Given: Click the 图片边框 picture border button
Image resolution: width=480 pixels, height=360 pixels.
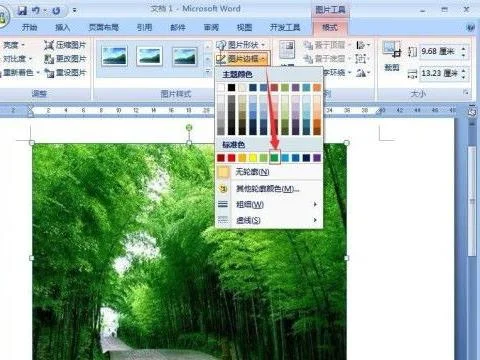Looking at the screenshot, I should [x=242, y=59].
